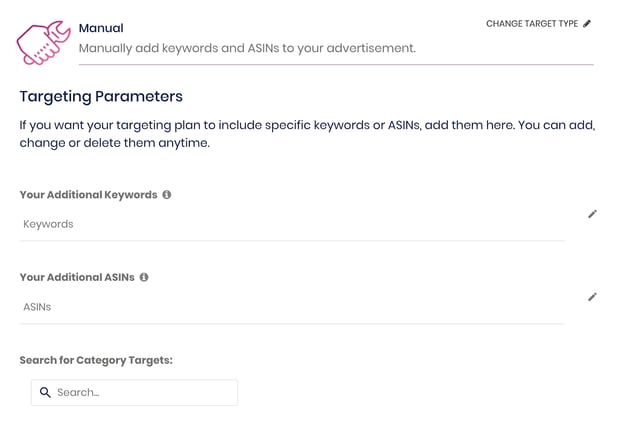The height and width of the screenshot is (430, 624).
Task: Click the Search for Category Targets label
Action: (96, 360)
